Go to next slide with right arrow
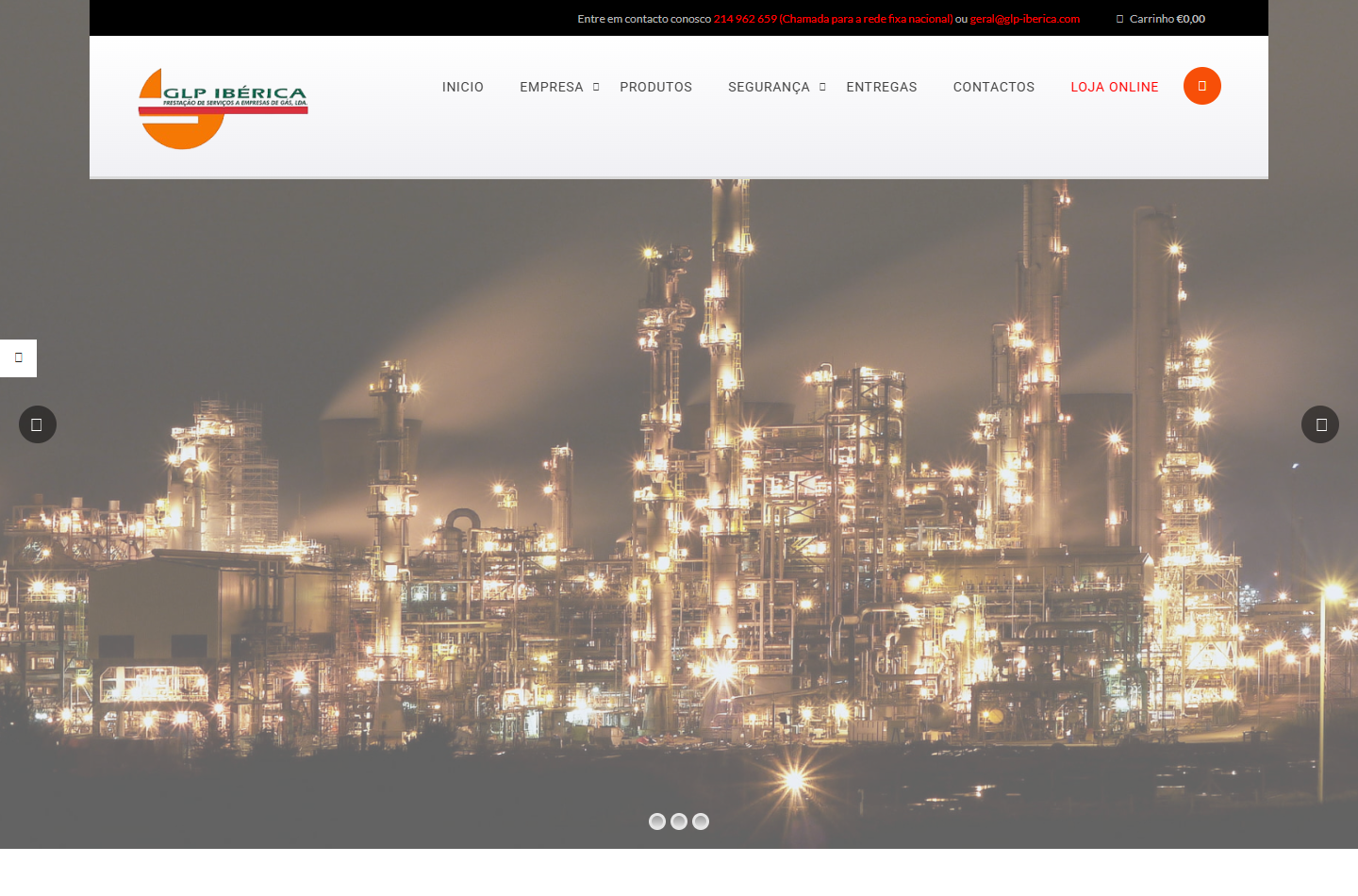 1320,424
